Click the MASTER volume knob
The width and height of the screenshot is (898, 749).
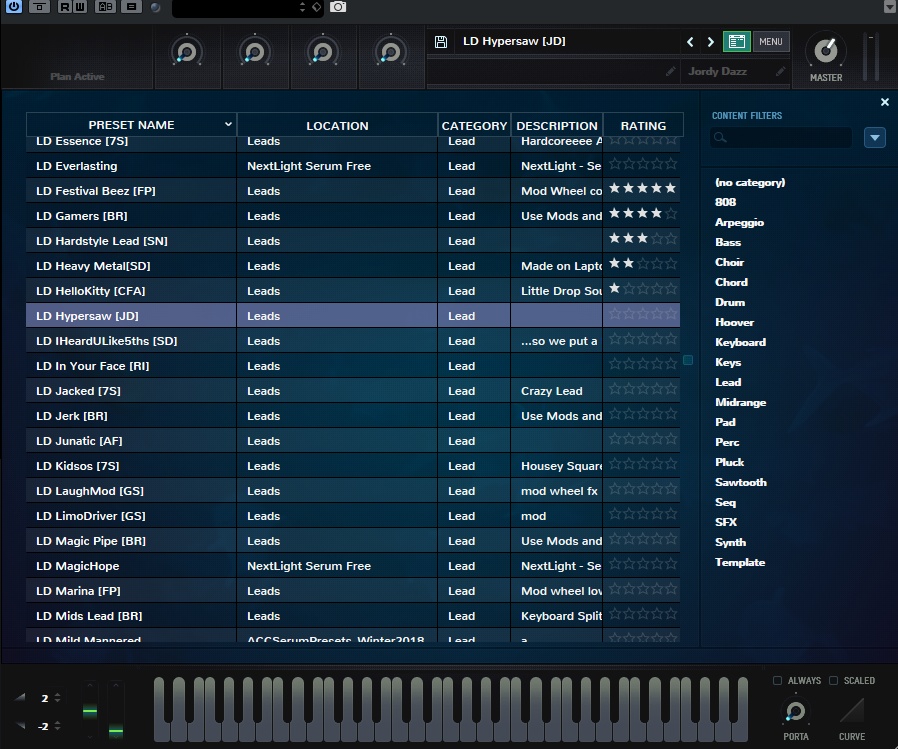[825, 52]
